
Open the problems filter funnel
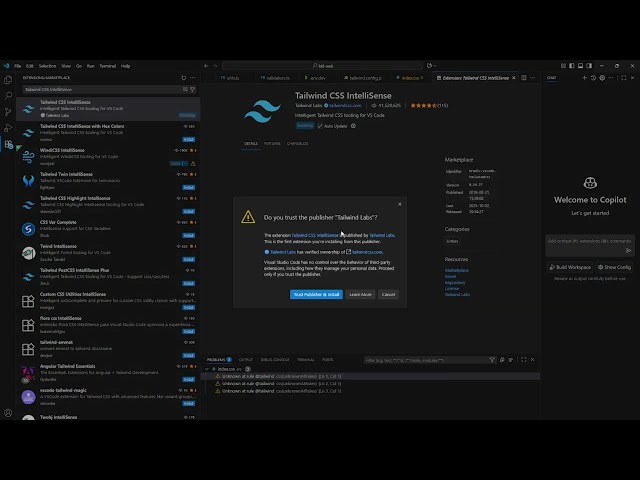(x=492, y=360)
